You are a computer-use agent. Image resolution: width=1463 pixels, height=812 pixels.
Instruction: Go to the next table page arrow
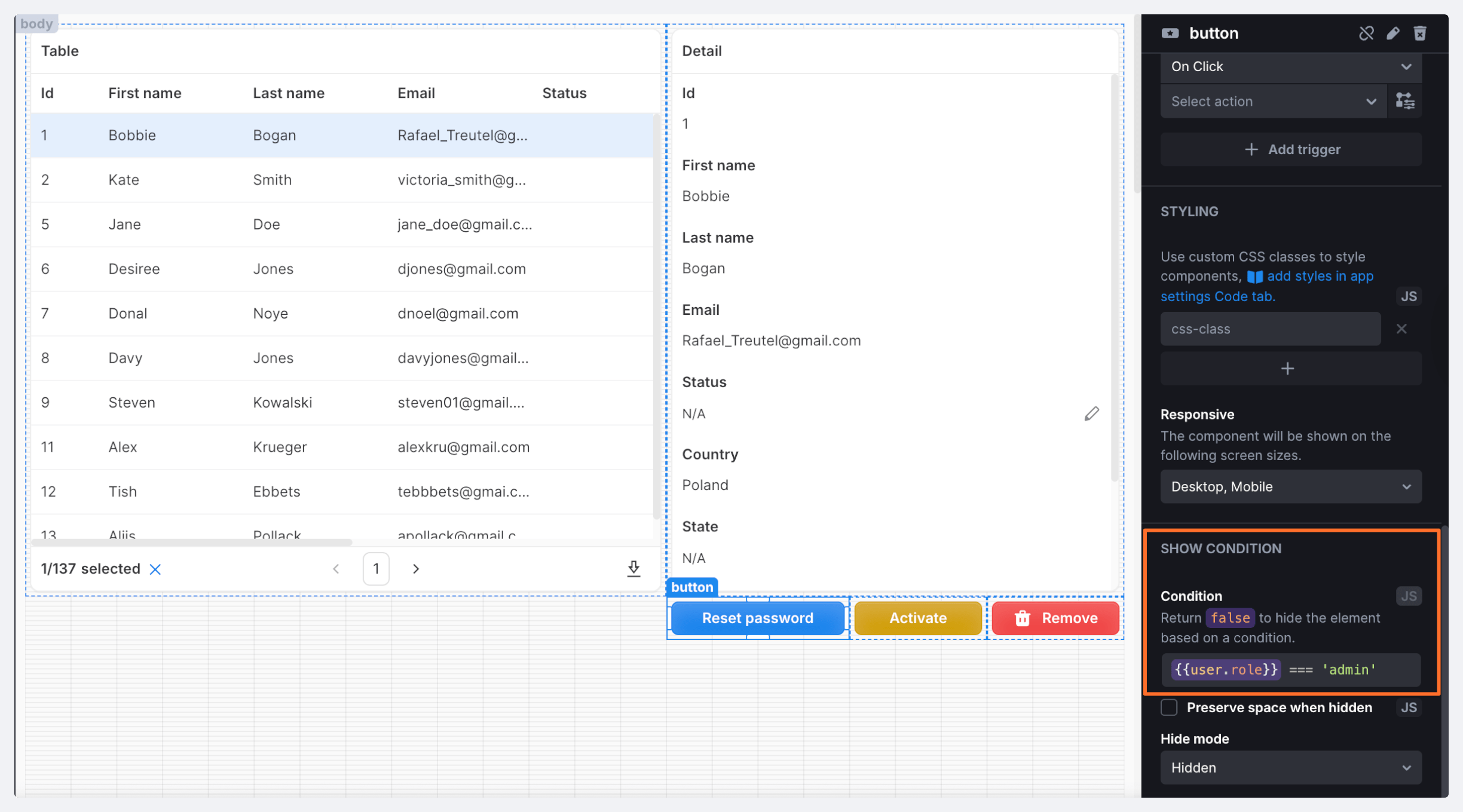416,569
